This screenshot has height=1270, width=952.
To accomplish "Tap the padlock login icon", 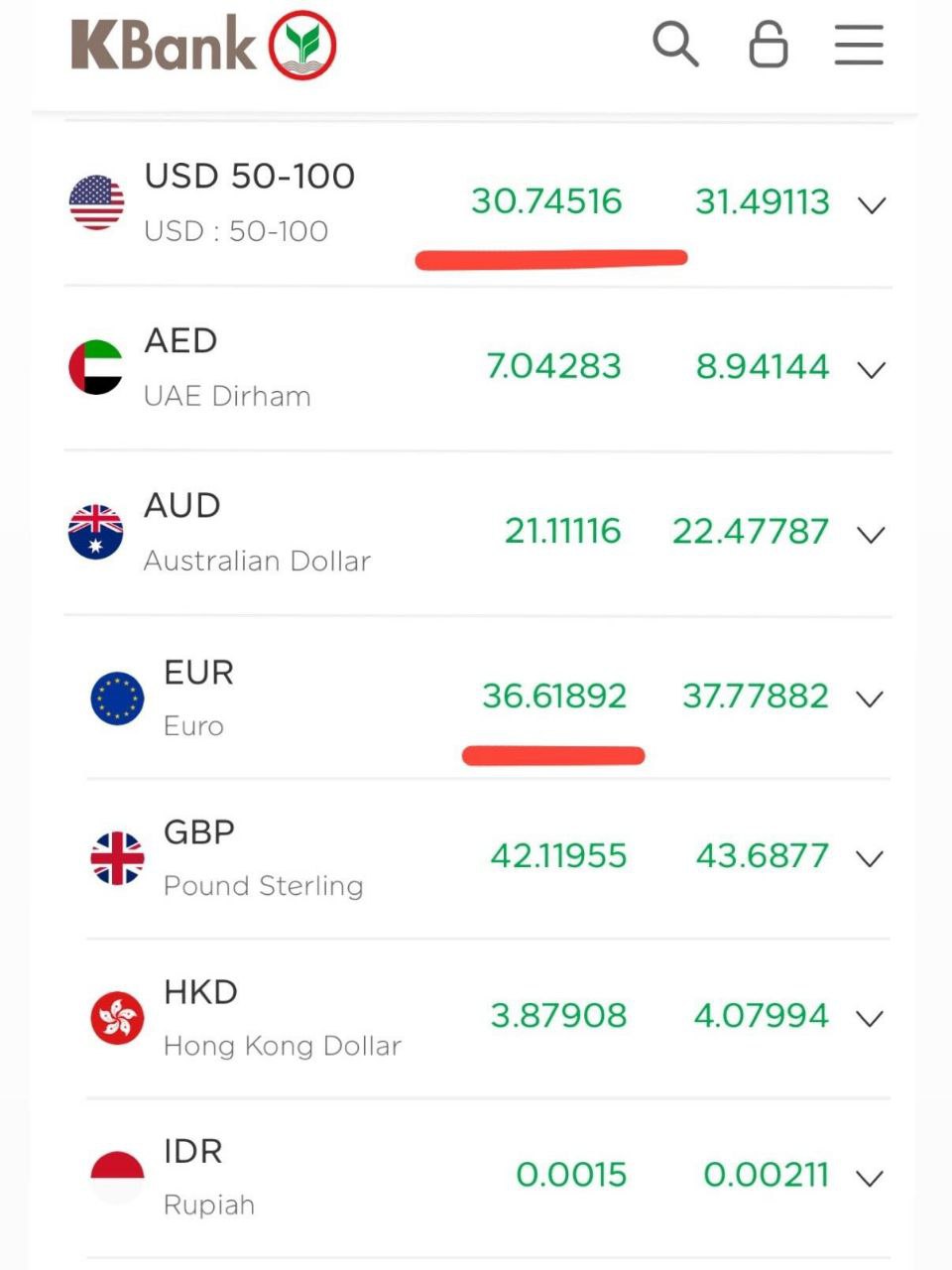I will click(768, 45).
